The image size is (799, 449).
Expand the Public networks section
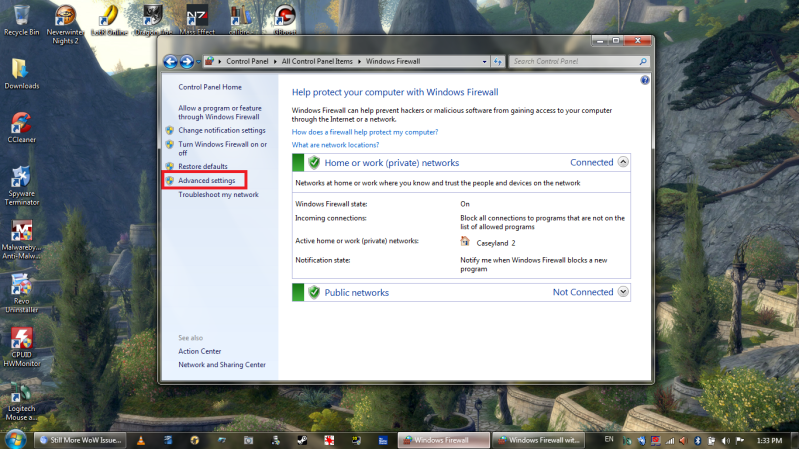coord(623,292)
